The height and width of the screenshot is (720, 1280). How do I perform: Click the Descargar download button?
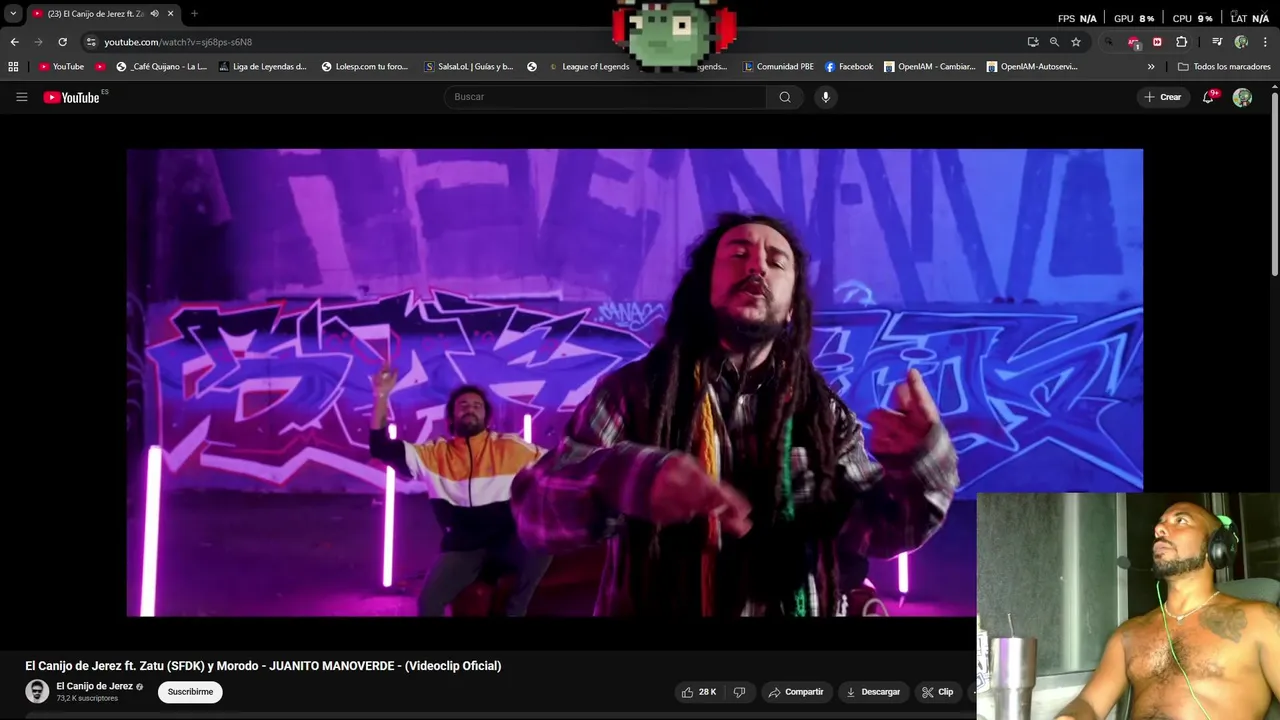click(x=873, y=692)
